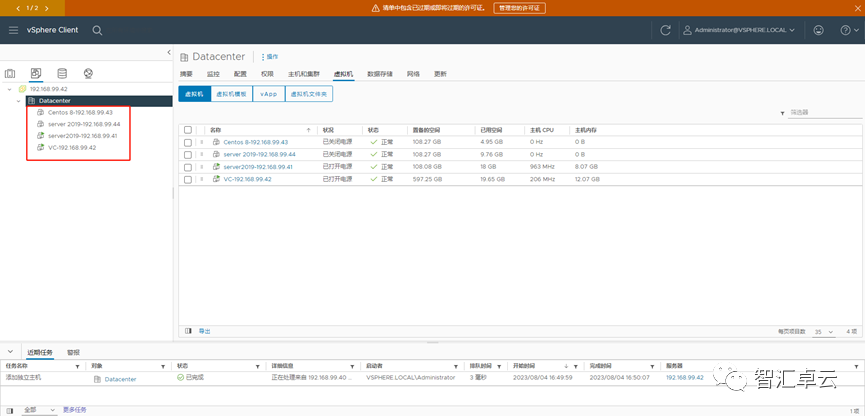
Task: Collapse the Datacenter tree node
Action: pos(19,101)
